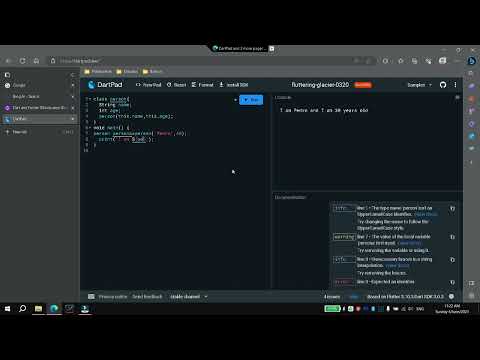
Task: Copy the error issue message at bottom
Action: [x=452, y=282]
